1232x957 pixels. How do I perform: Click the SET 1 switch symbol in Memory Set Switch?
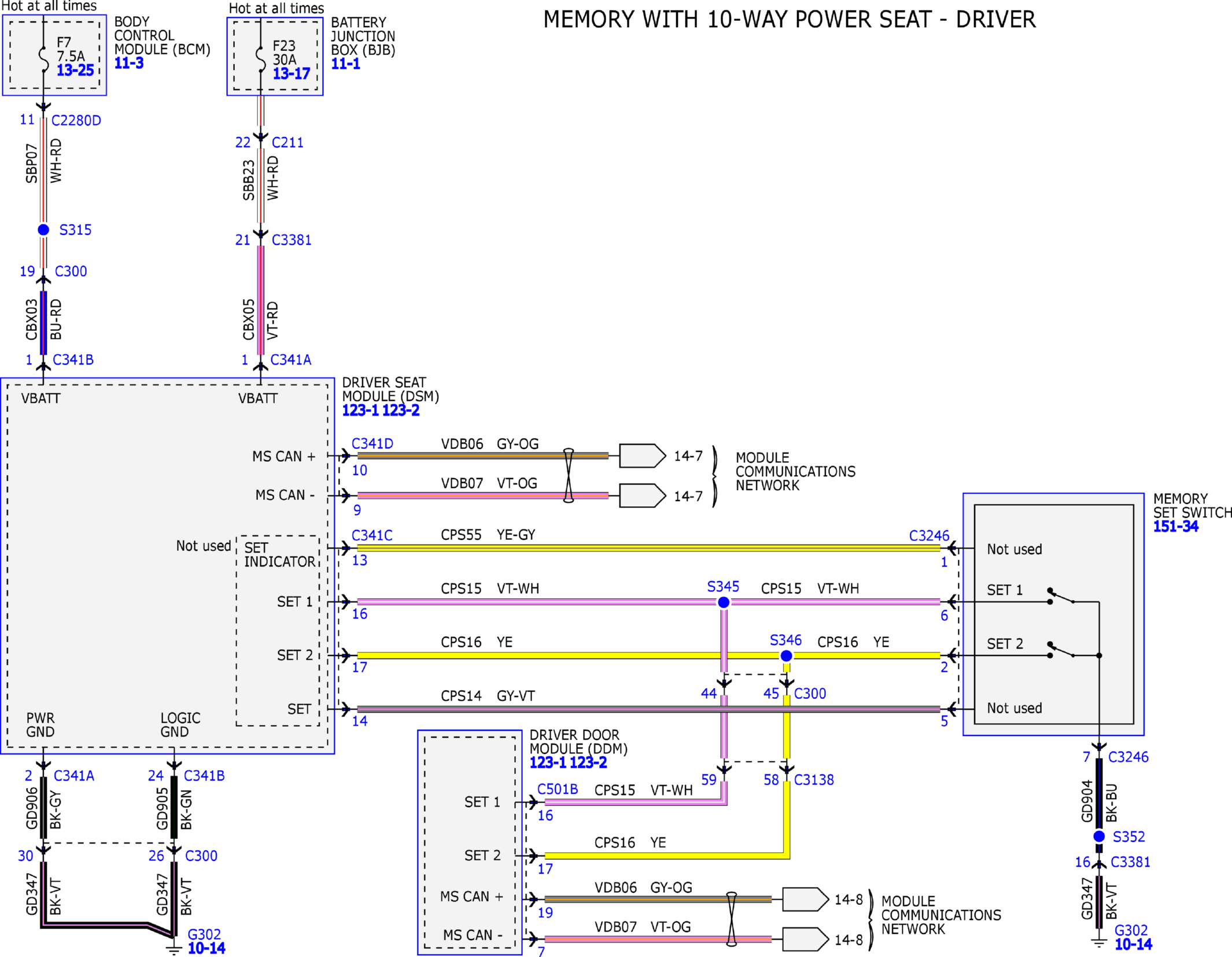coord(1062,597)
